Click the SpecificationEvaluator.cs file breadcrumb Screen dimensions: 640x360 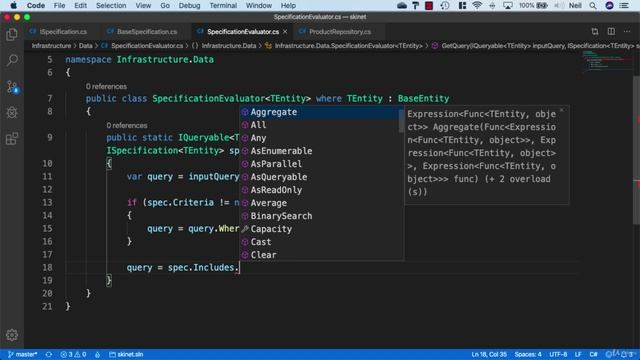[x=142, y=46]
